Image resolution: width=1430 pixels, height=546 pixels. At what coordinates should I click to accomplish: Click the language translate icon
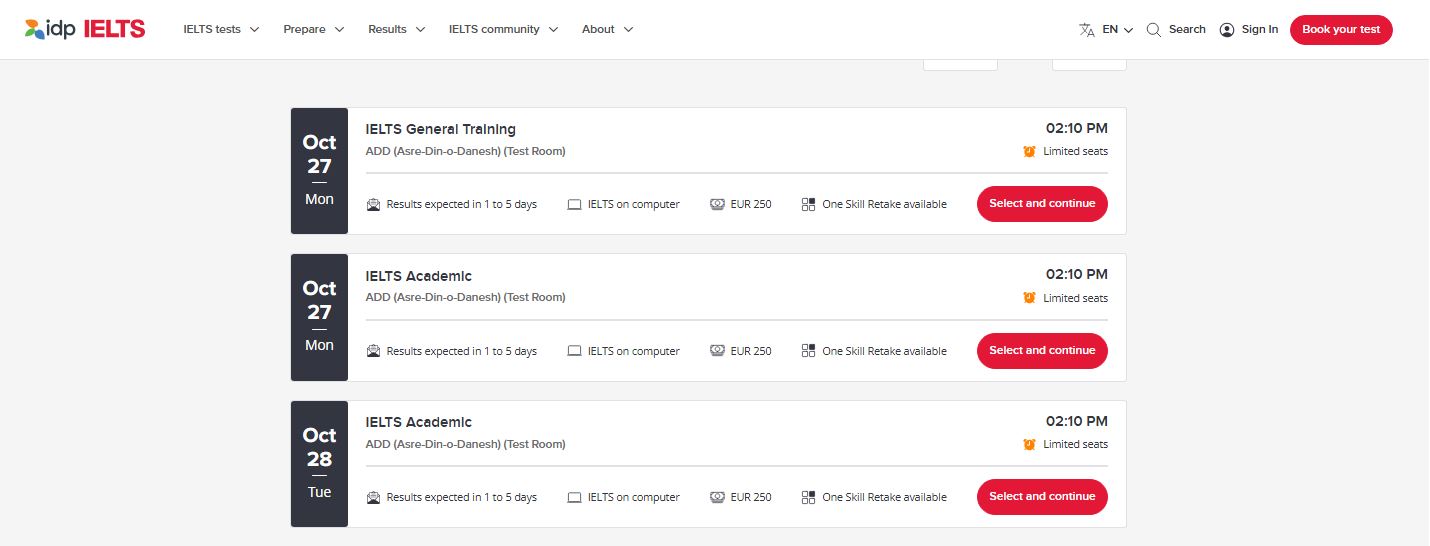click(x=1087, y=30)
